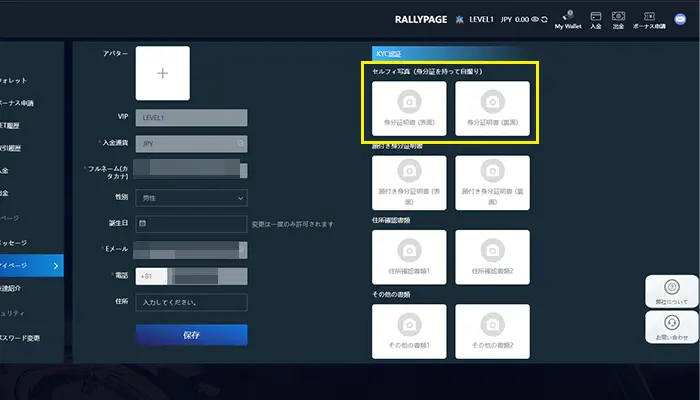This screenshot has width=700, height=400.
Task: Click the 入金 deposit icon in header
Action: point(596,18)
